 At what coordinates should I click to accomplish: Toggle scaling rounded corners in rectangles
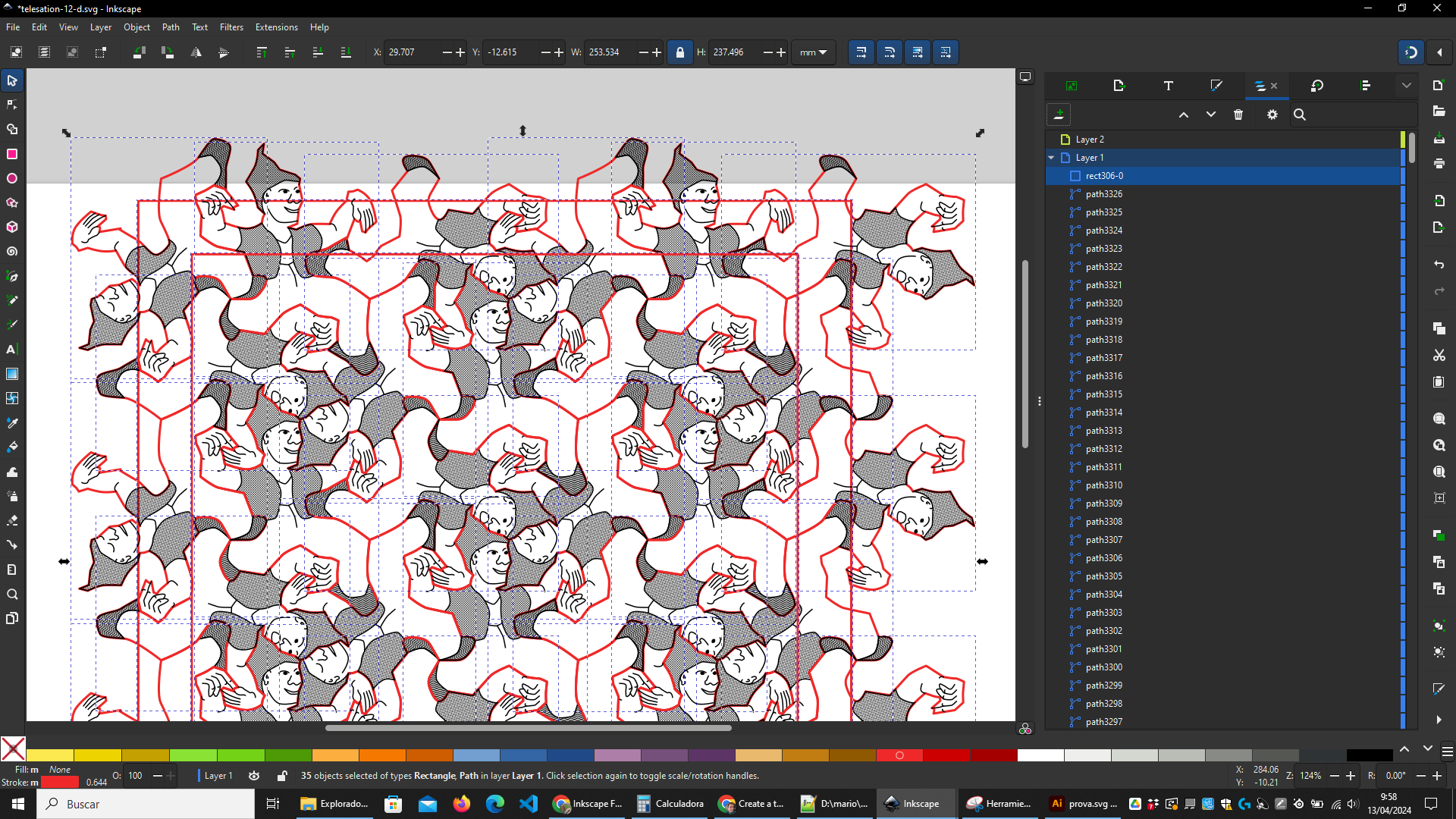coord(890,52)
